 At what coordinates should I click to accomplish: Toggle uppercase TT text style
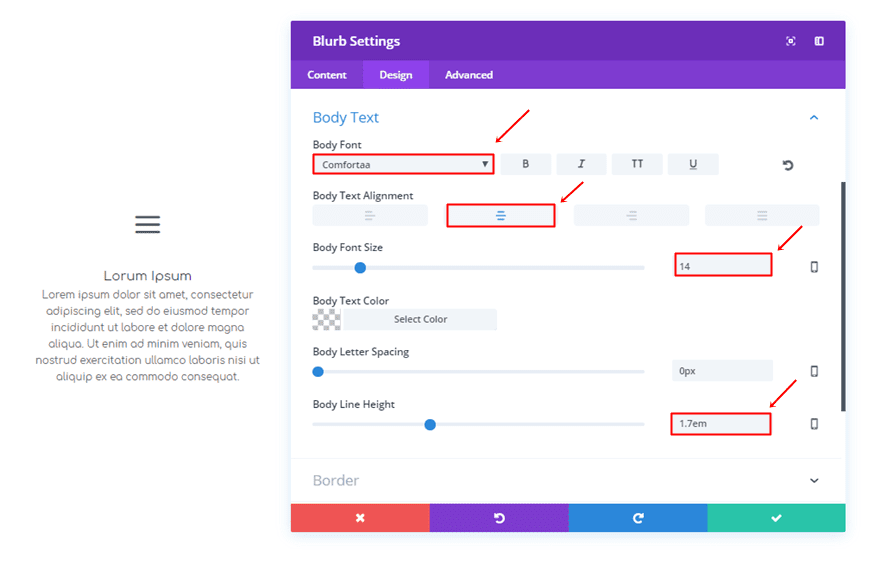(x=637, y=164)
